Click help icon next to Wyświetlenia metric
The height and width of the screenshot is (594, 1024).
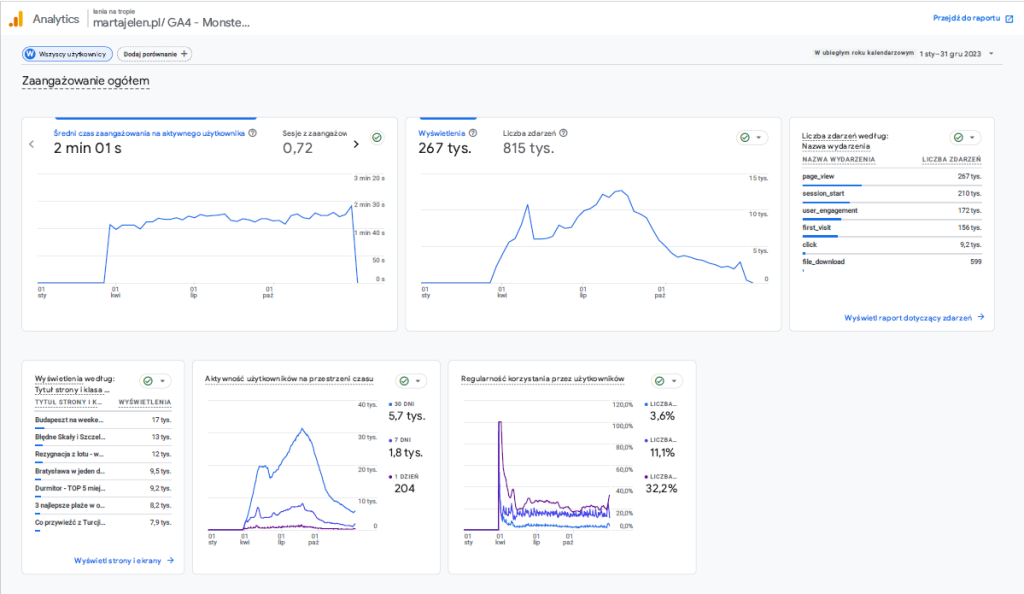[473, 132]
